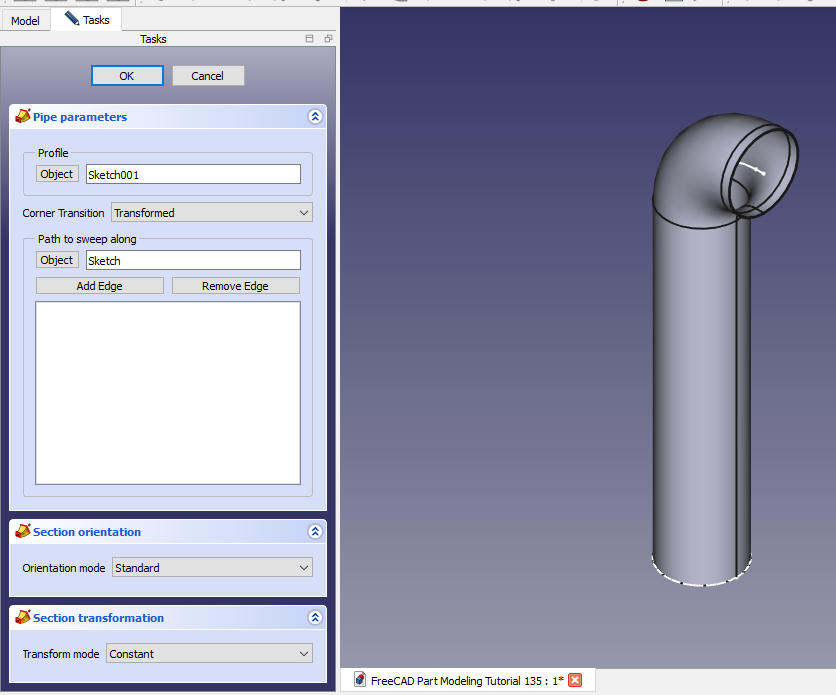Collapse the Section transformation section
The image size is (836, 695).
tap(315, 618)
